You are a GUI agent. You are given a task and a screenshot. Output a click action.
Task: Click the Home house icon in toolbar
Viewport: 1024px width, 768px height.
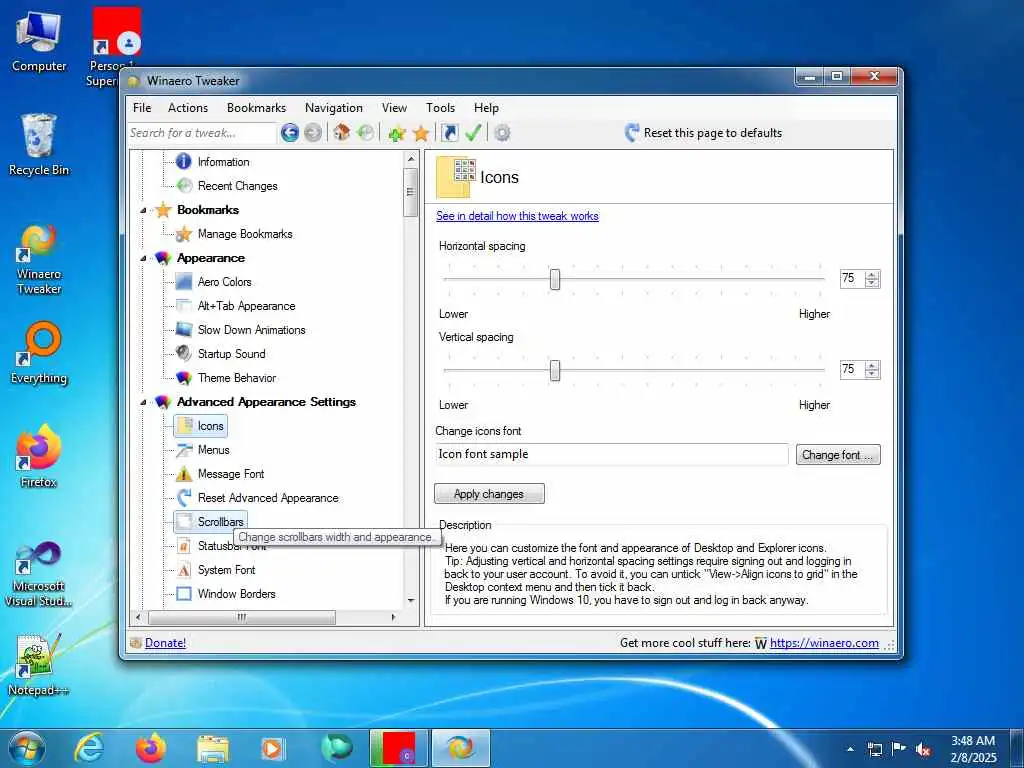coord(342,133)
